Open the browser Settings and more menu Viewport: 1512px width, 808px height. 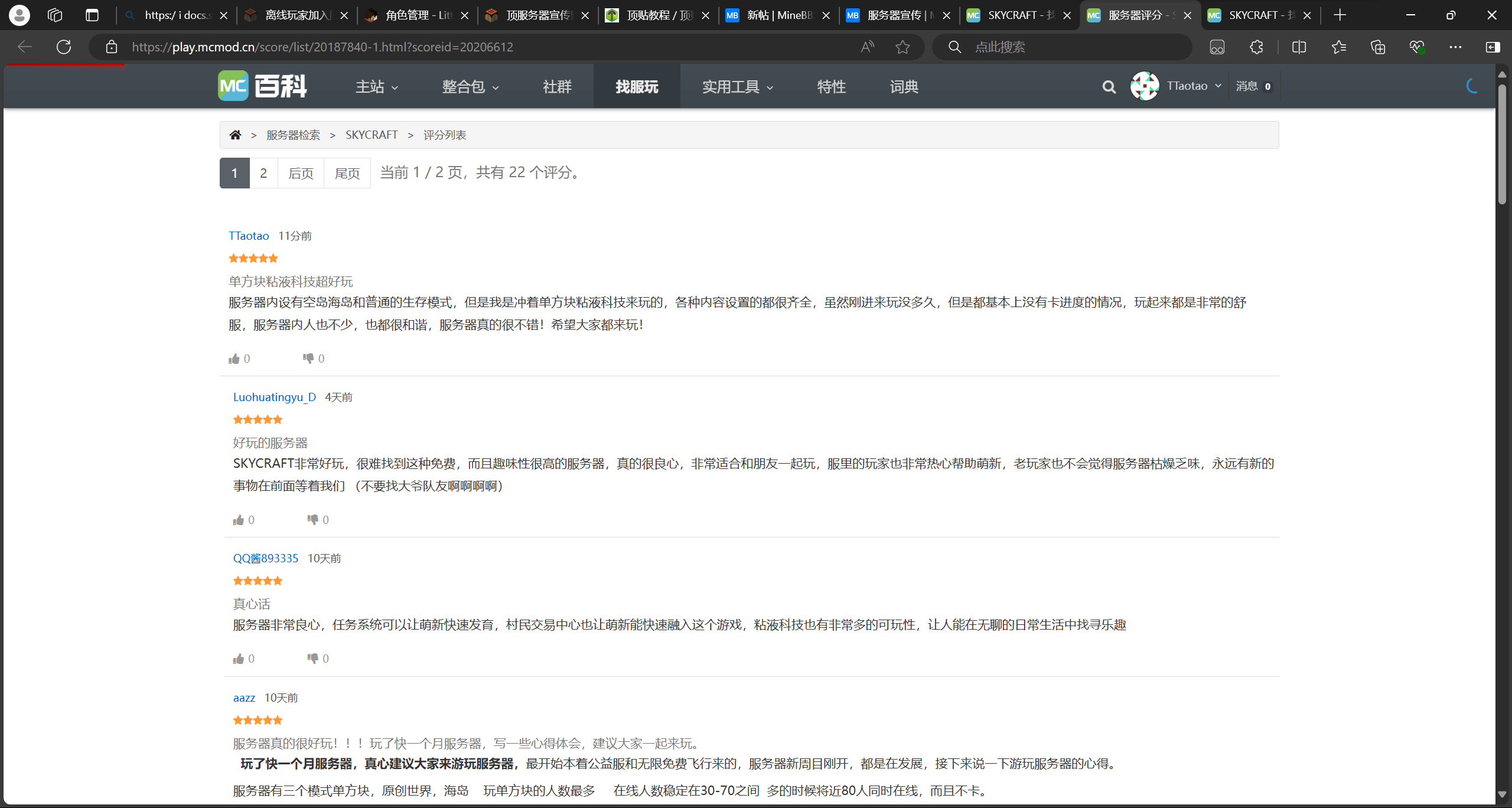[x=1455, y=47]
